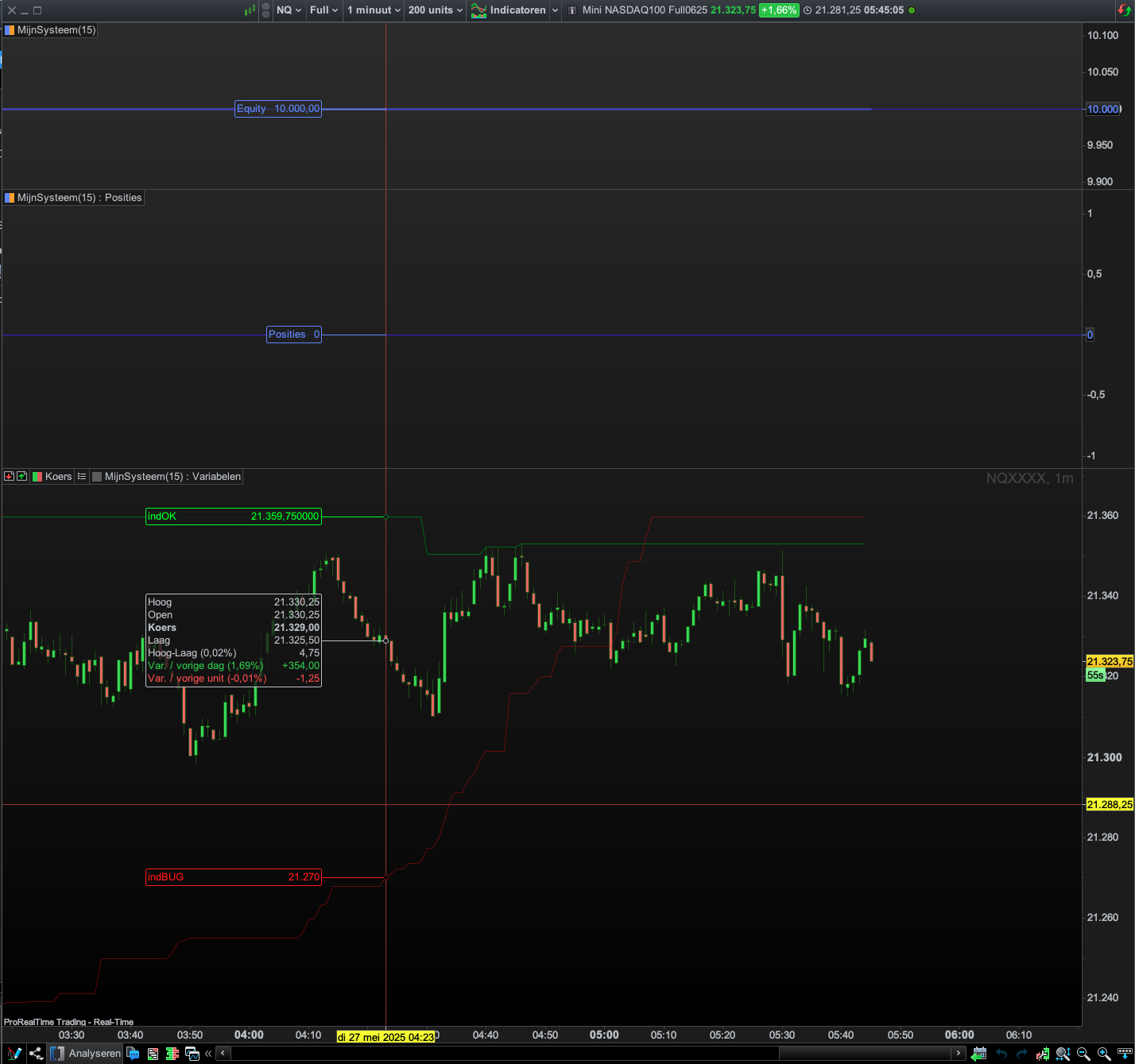
Task: Open the 200 units dropdown
Action: (436, 10)
